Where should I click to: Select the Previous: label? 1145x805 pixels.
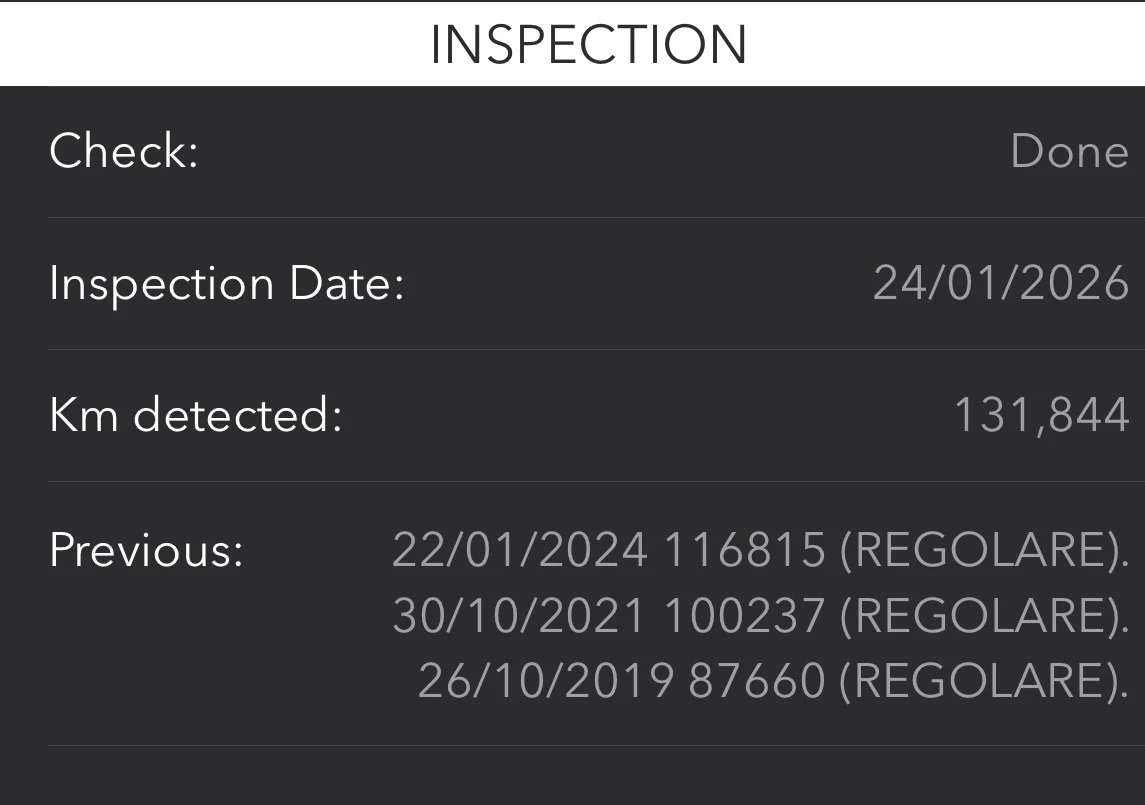tap(146, 550)
